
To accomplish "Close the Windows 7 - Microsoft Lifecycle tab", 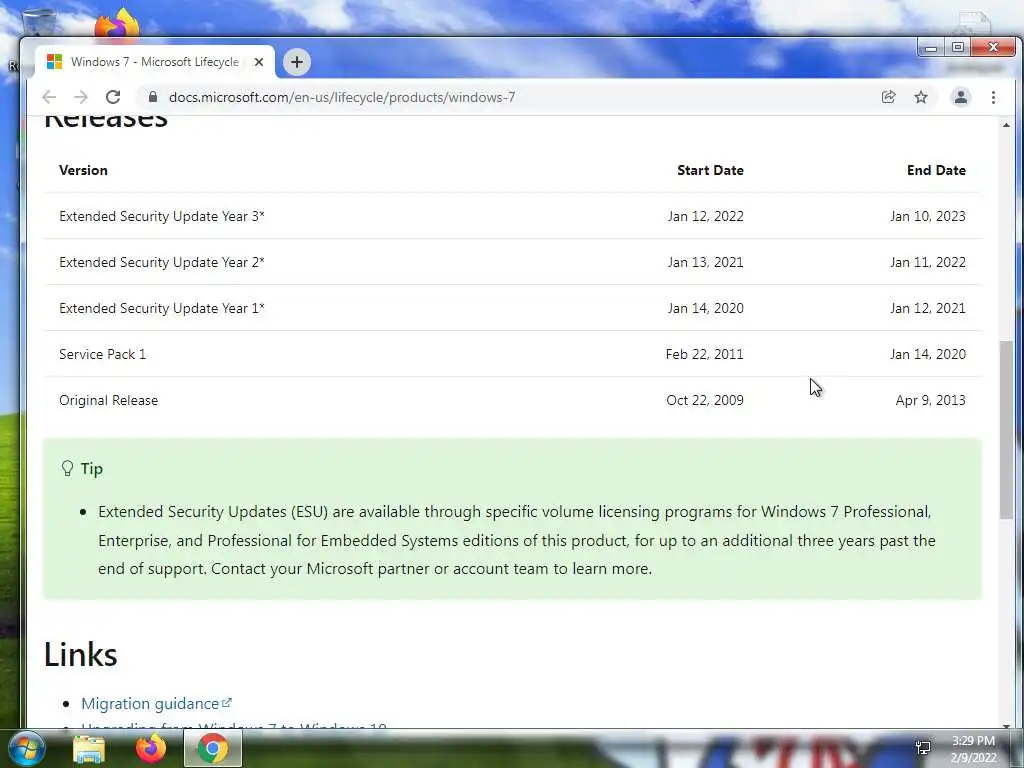I will [259, 62].
